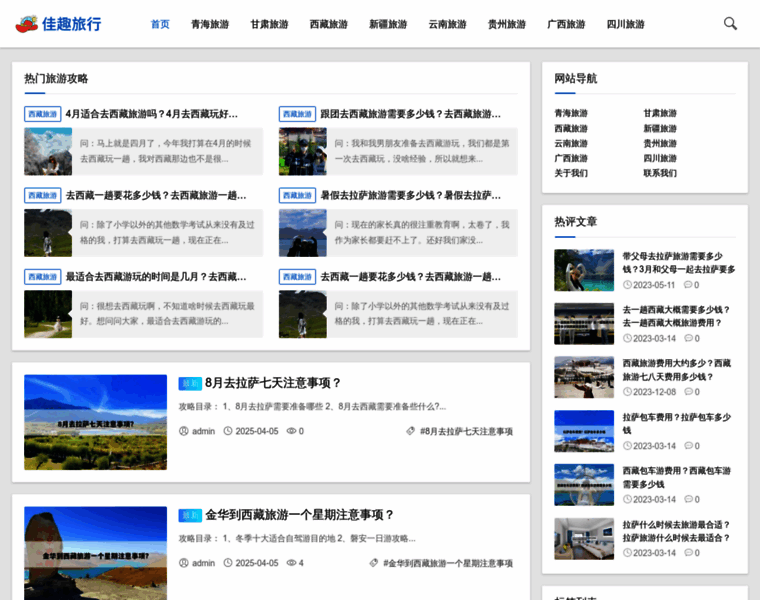The image size is (760, 600).
Task: Open thumbnail of 暑假去拉萨旅游 article
Action: tap(302, 233)
